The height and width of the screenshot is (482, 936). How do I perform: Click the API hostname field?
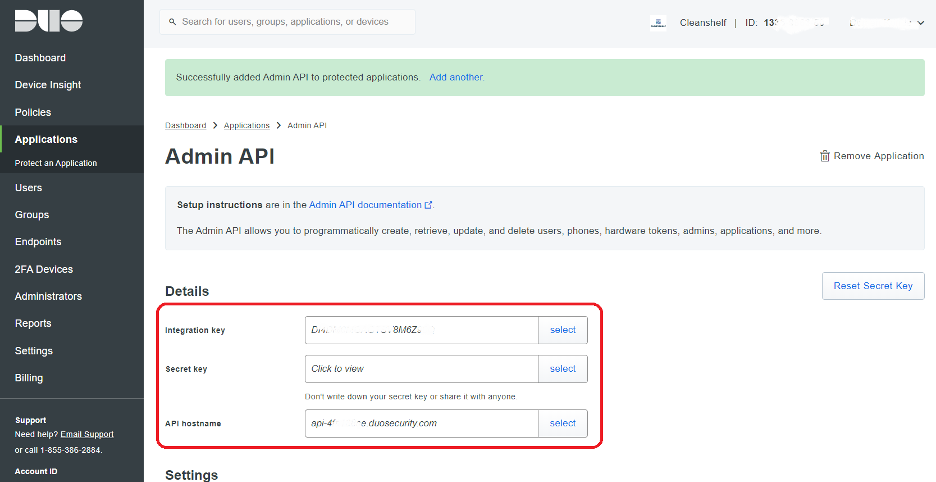[421, 423]
